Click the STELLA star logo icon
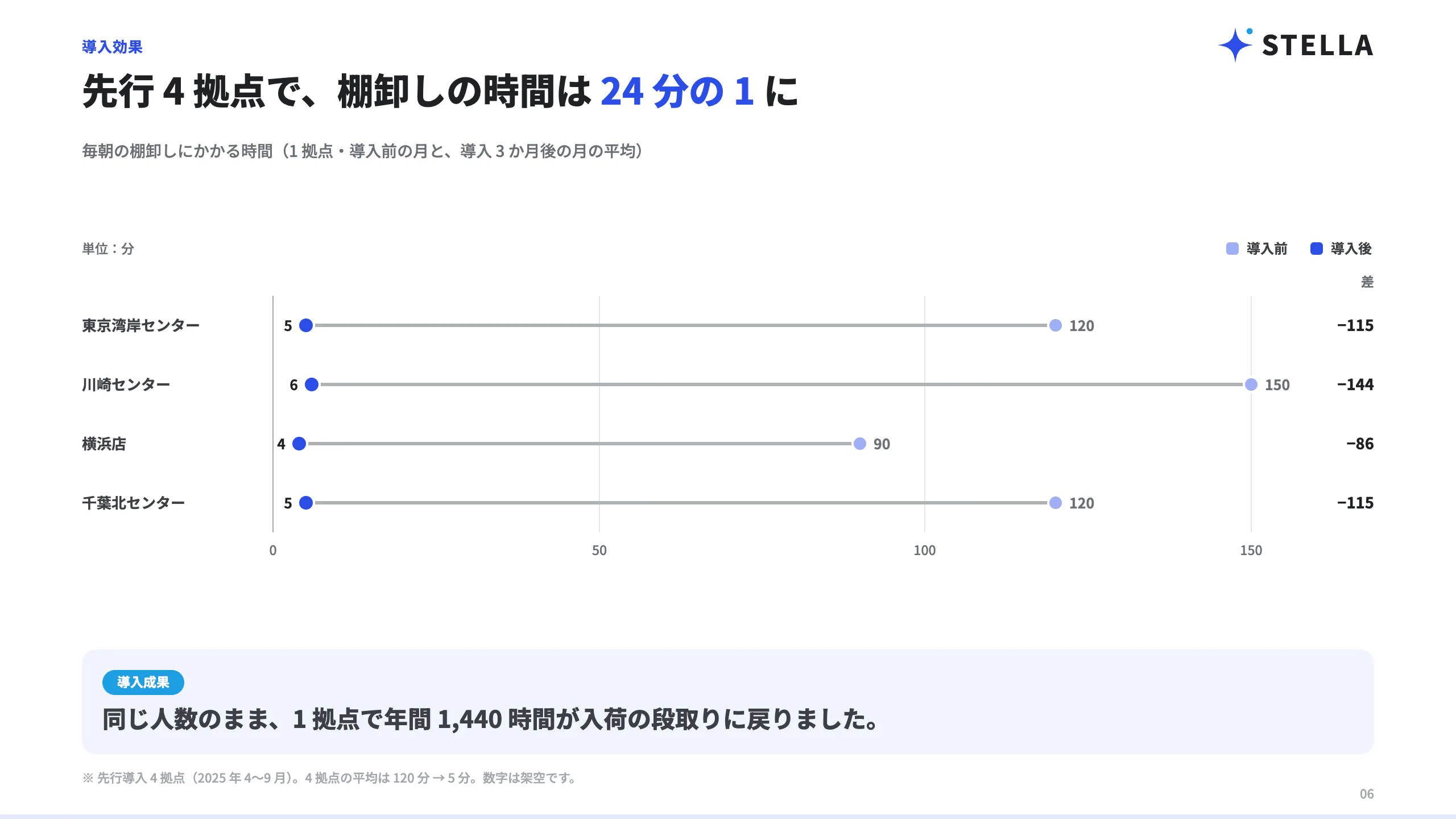 click(1235, 45)
